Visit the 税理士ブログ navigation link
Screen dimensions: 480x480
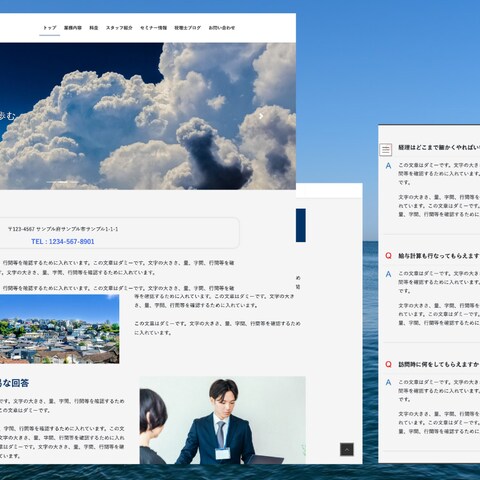pos(188,28)
